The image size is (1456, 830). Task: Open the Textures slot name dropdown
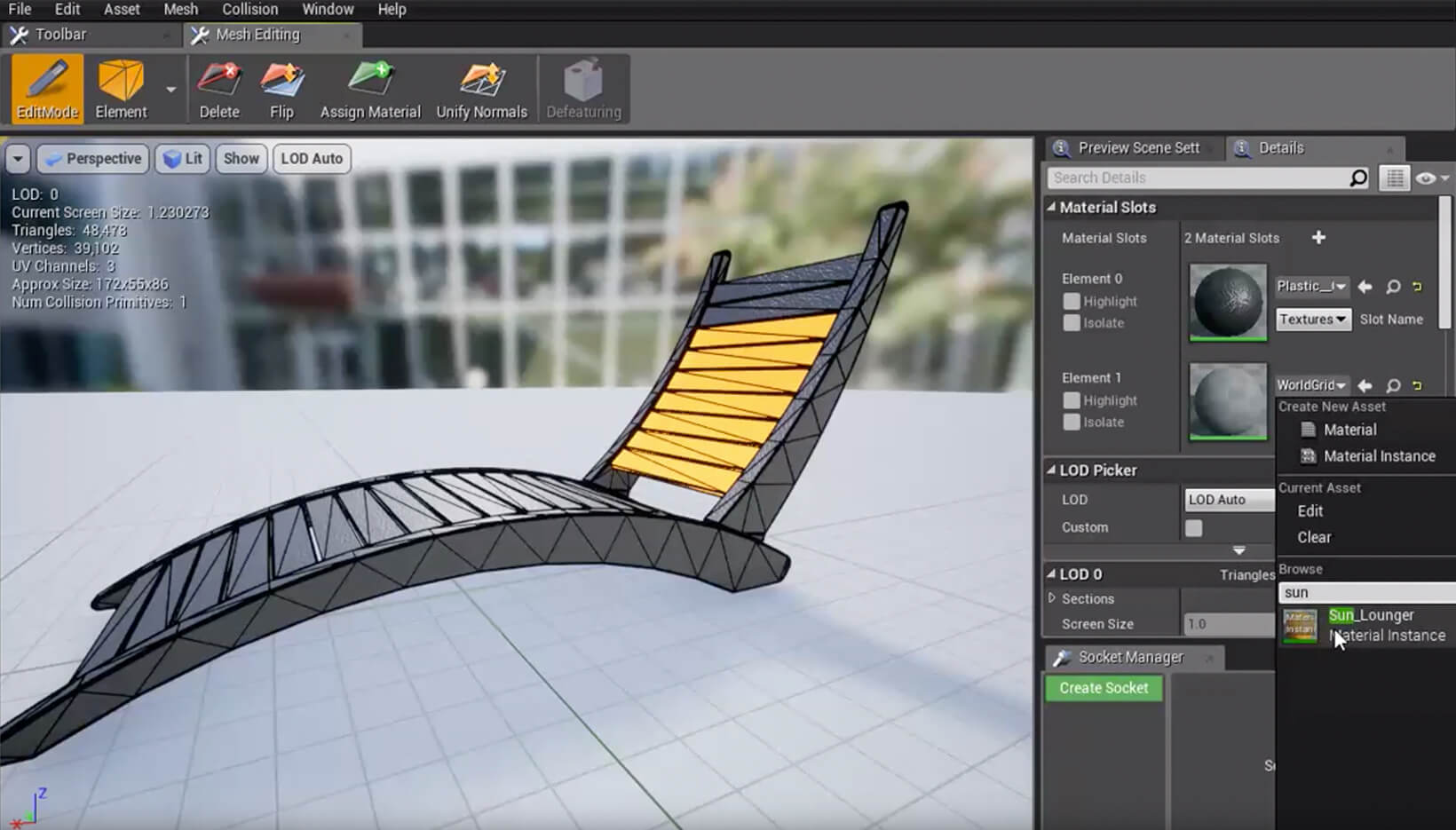(x=1312, y=319)
